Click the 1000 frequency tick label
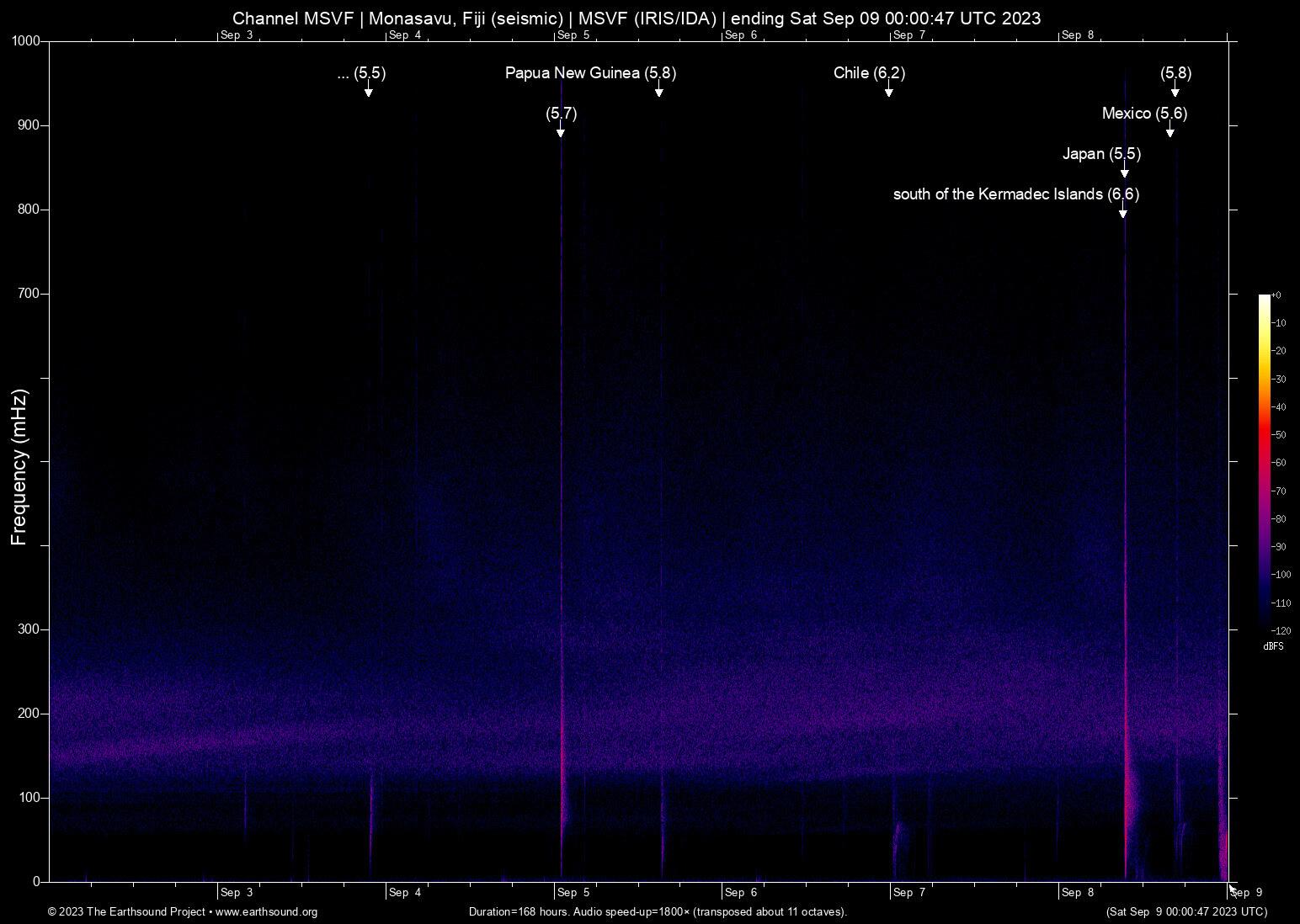This screenshot has height=924, width=1300. [x=25, y=40]
